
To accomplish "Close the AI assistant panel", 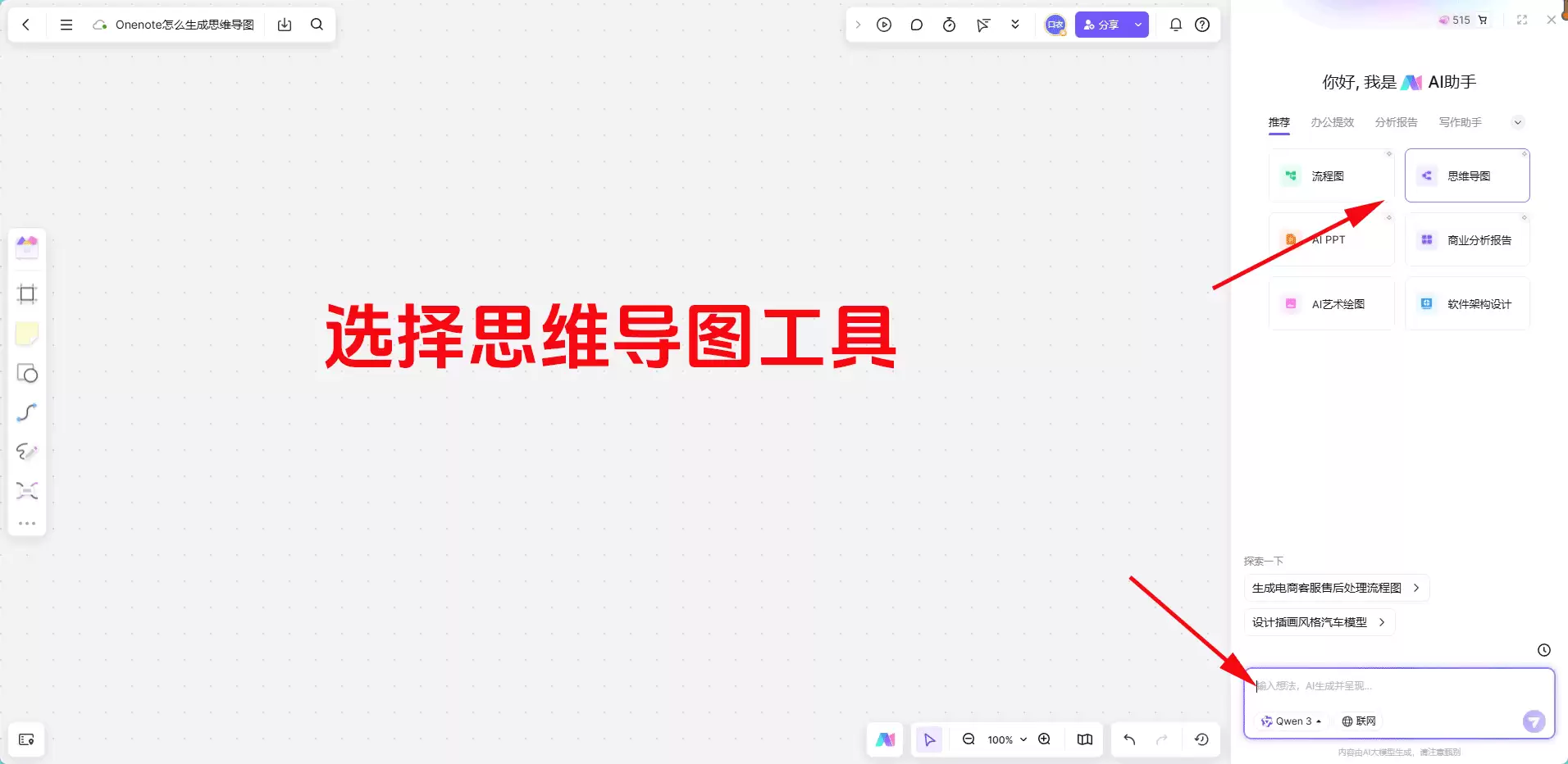I will pyautogui.click(x=1551, y=20).
